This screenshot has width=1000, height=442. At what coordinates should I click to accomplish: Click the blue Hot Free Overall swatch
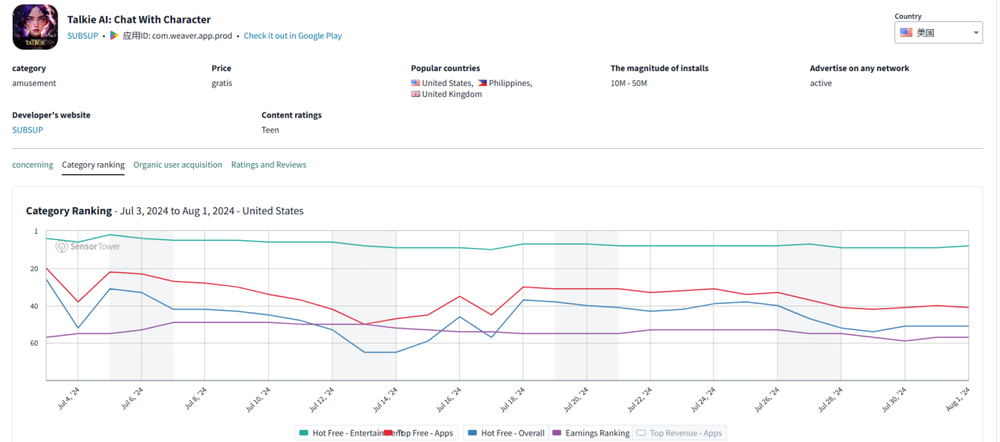pos(473,433)
